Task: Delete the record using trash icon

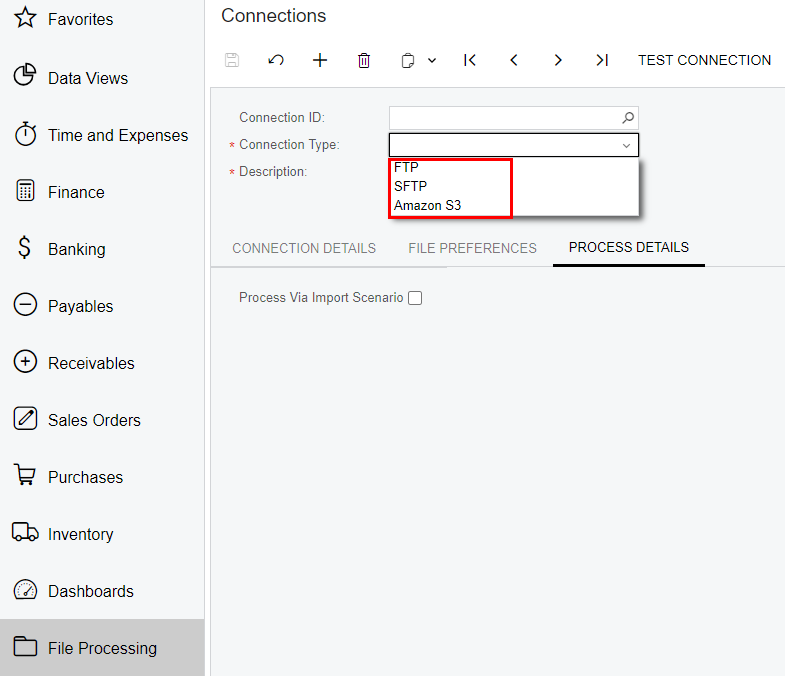Action: (364, 60)
